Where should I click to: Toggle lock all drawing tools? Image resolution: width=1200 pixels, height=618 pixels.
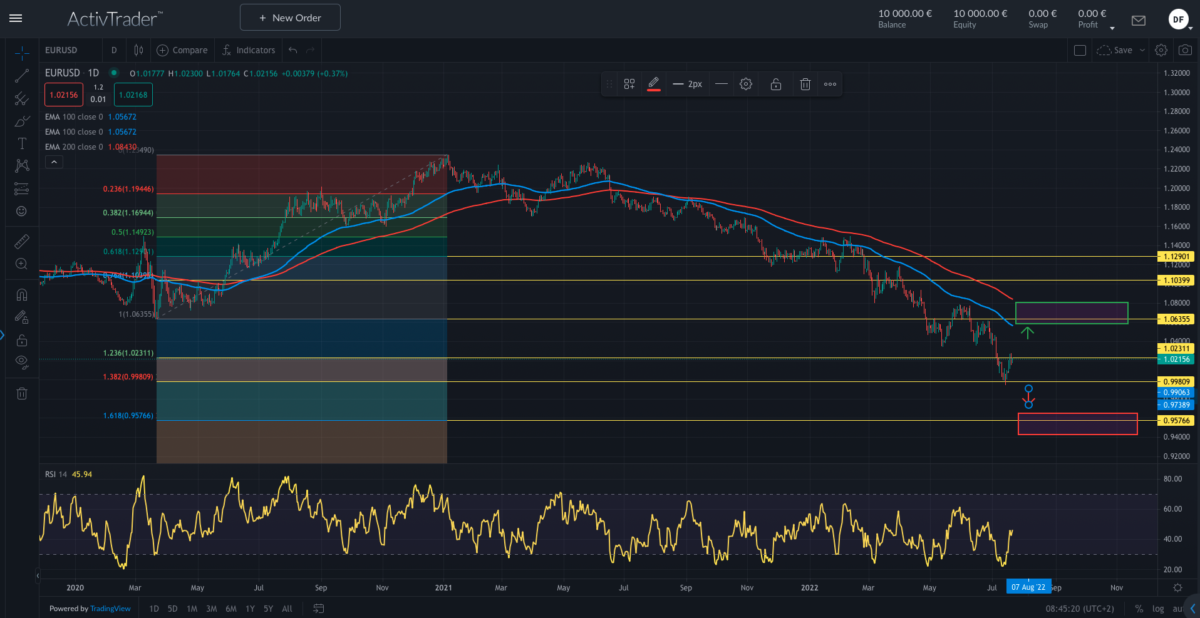21,340
